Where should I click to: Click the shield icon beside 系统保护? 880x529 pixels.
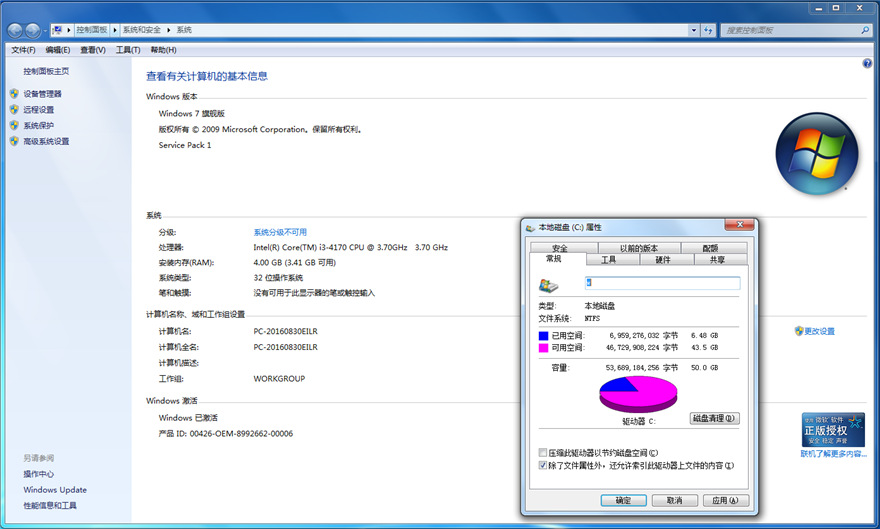(14, 125)
